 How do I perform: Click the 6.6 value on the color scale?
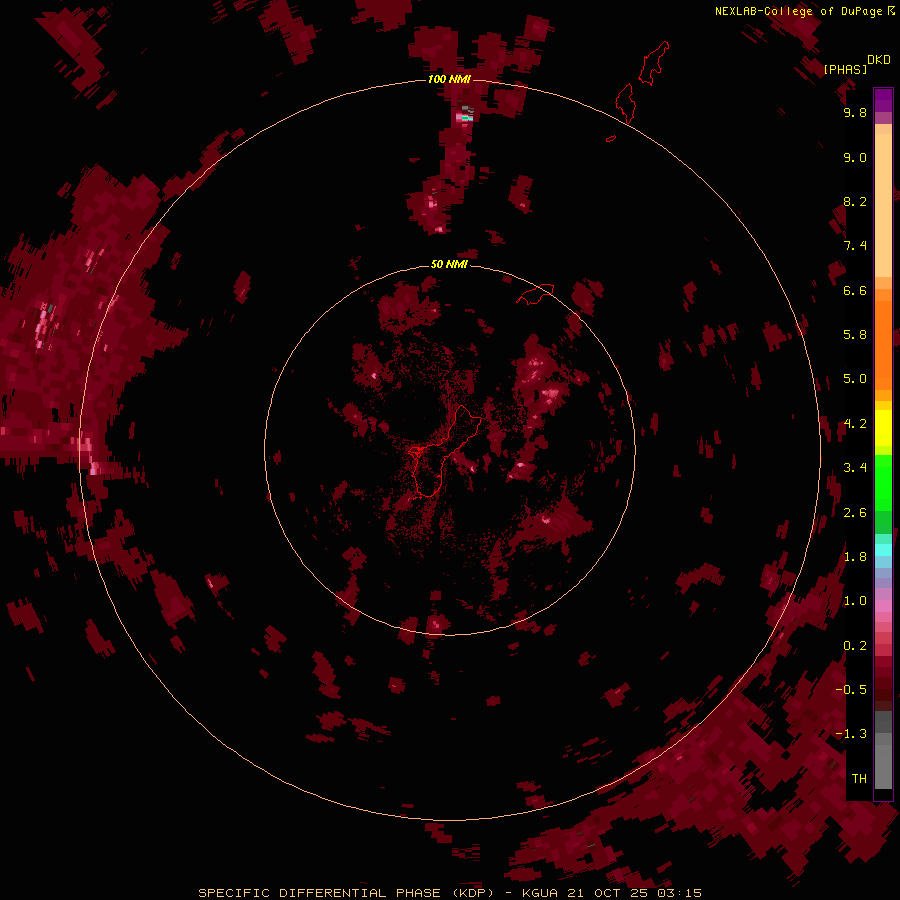coord(855,290)
